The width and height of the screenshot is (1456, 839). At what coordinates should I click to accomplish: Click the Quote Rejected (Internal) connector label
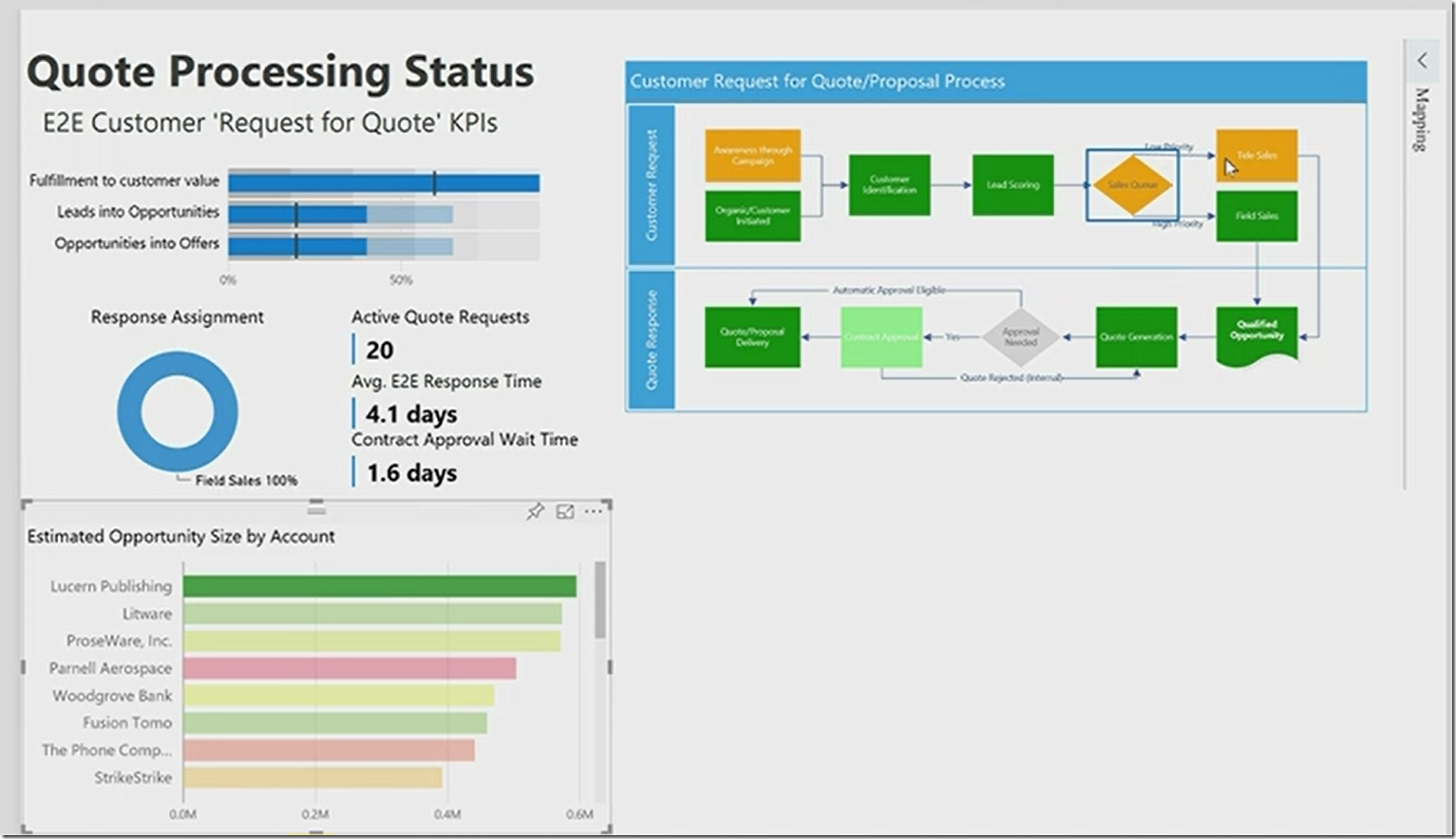[x=1011, y=377]
